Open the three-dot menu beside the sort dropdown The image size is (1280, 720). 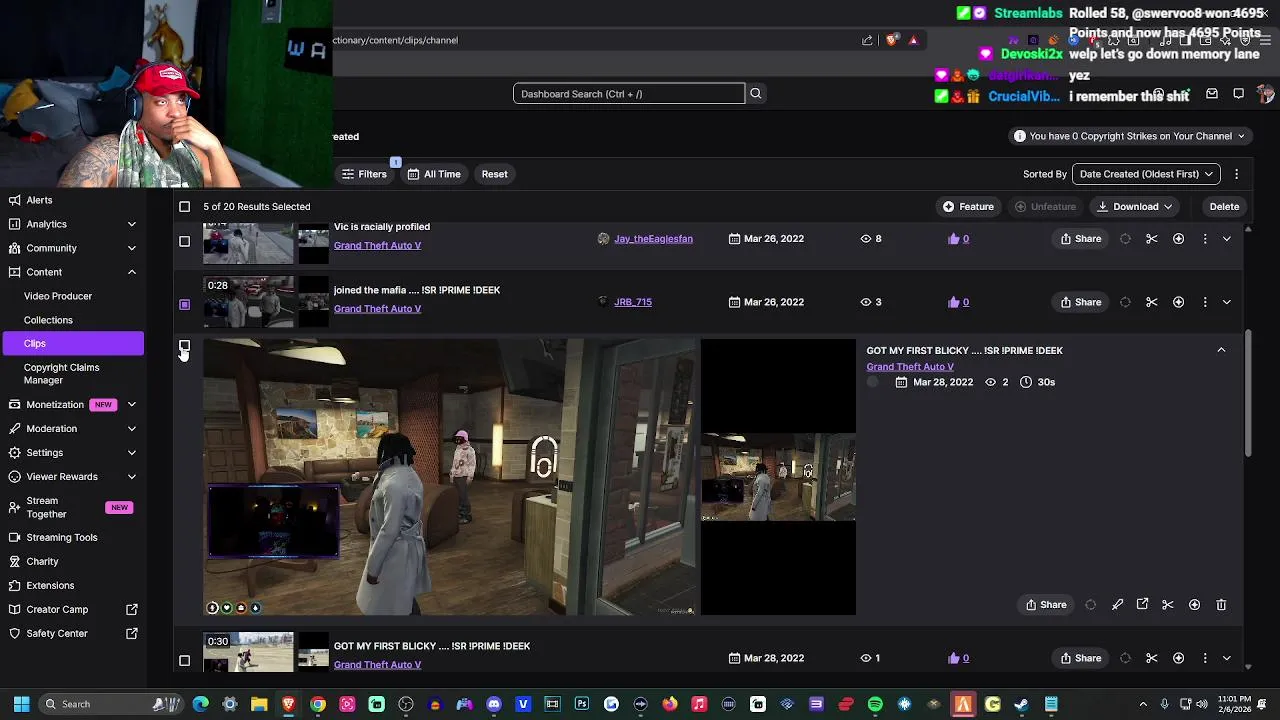1237,174
